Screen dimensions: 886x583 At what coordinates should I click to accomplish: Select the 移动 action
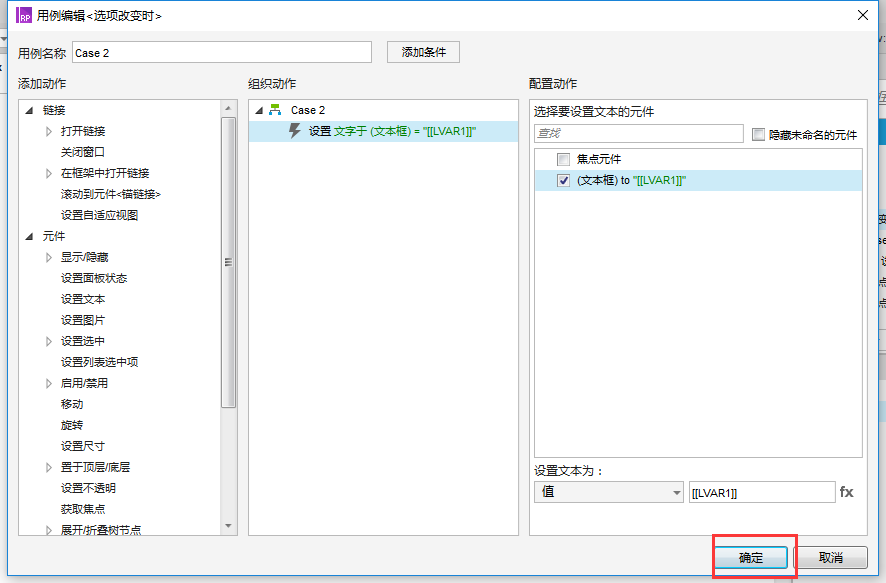72,404
